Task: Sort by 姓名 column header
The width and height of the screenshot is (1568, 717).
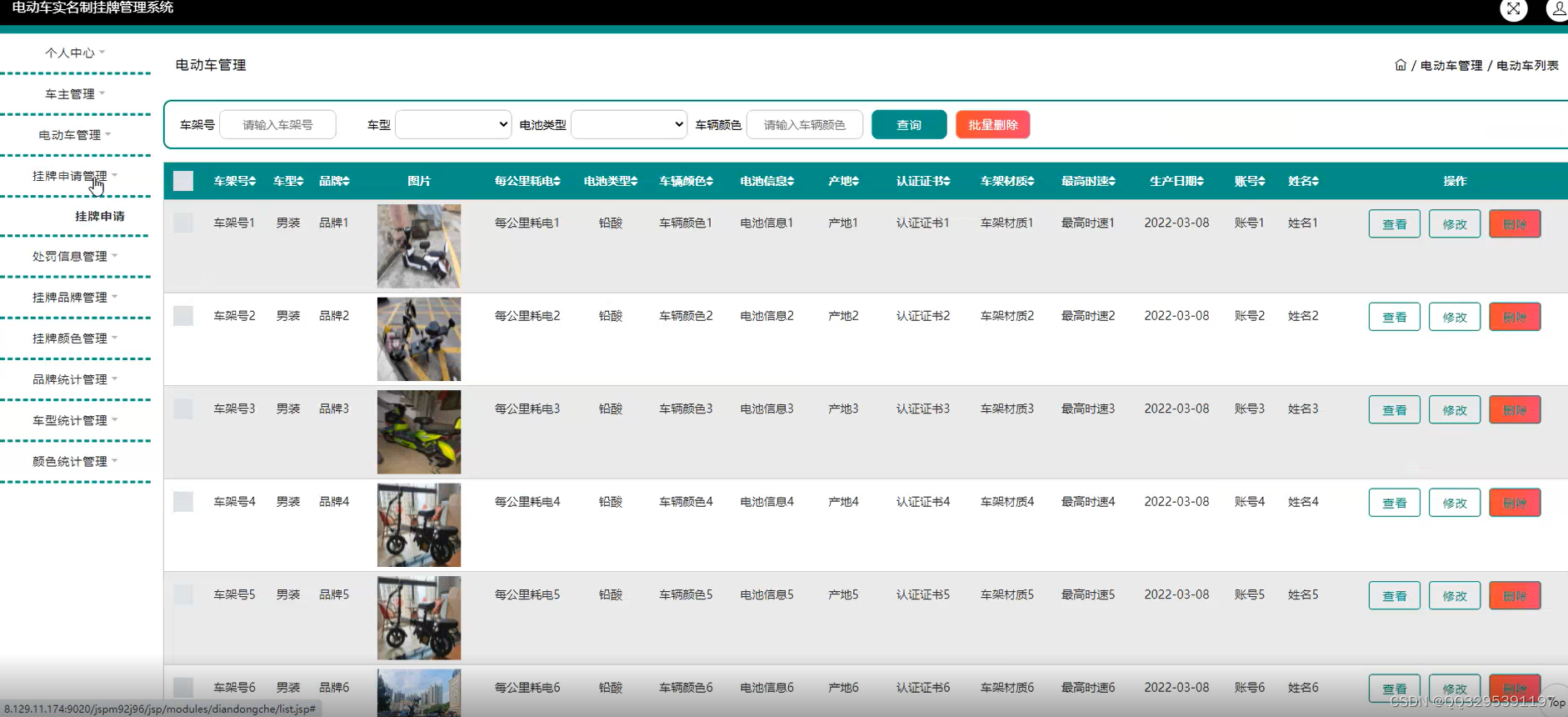Action: tap(1303, 181)
